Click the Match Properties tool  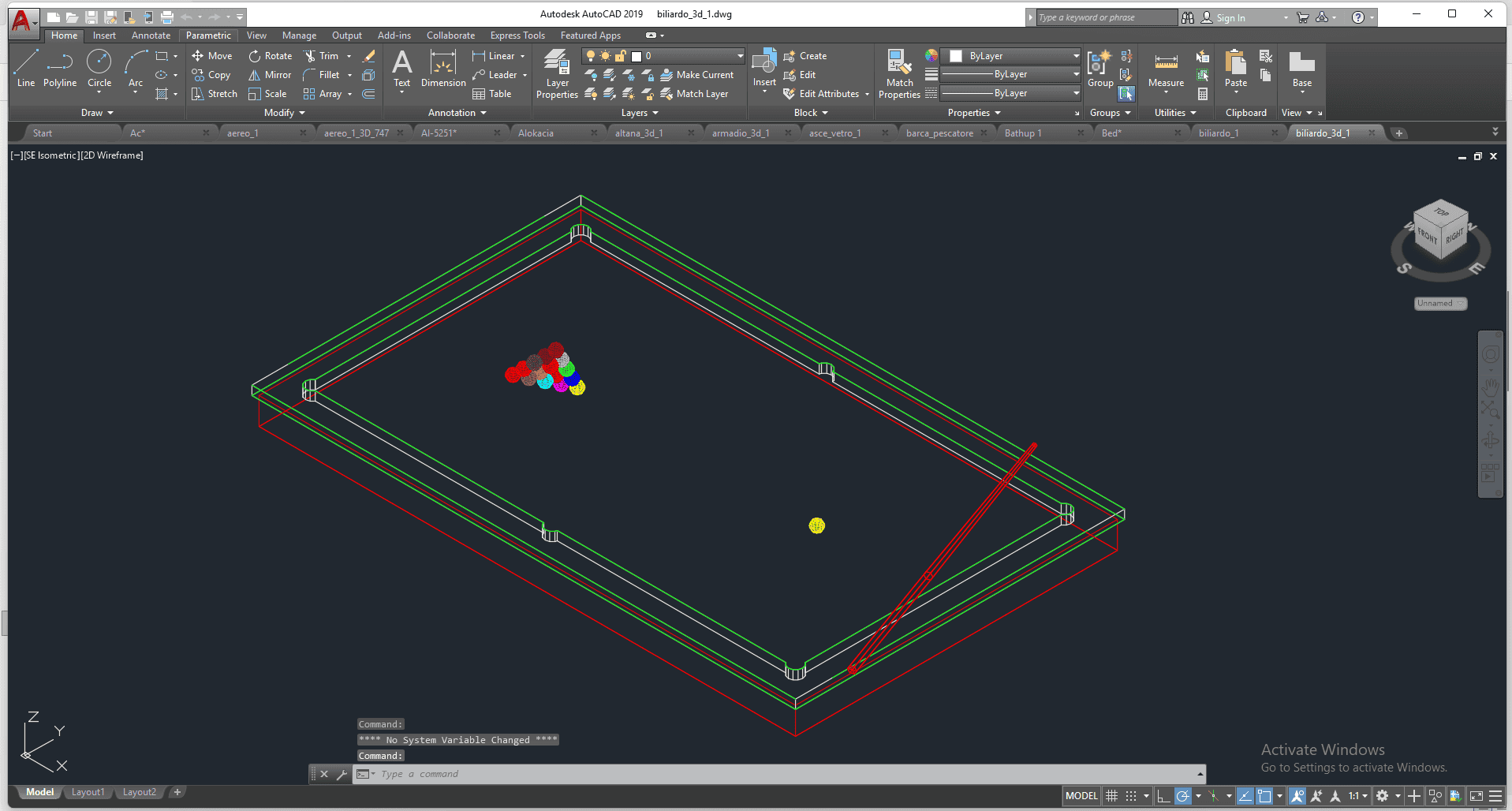coord(899,73)
